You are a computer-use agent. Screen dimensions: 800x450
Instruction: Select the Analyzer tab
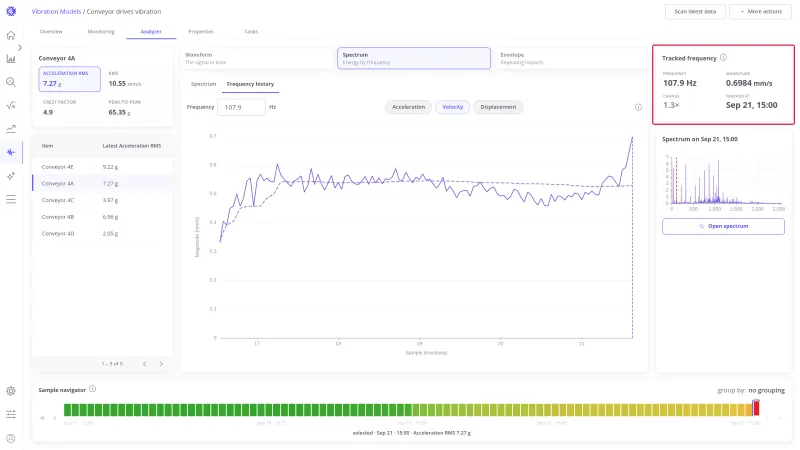pos(151,32)
